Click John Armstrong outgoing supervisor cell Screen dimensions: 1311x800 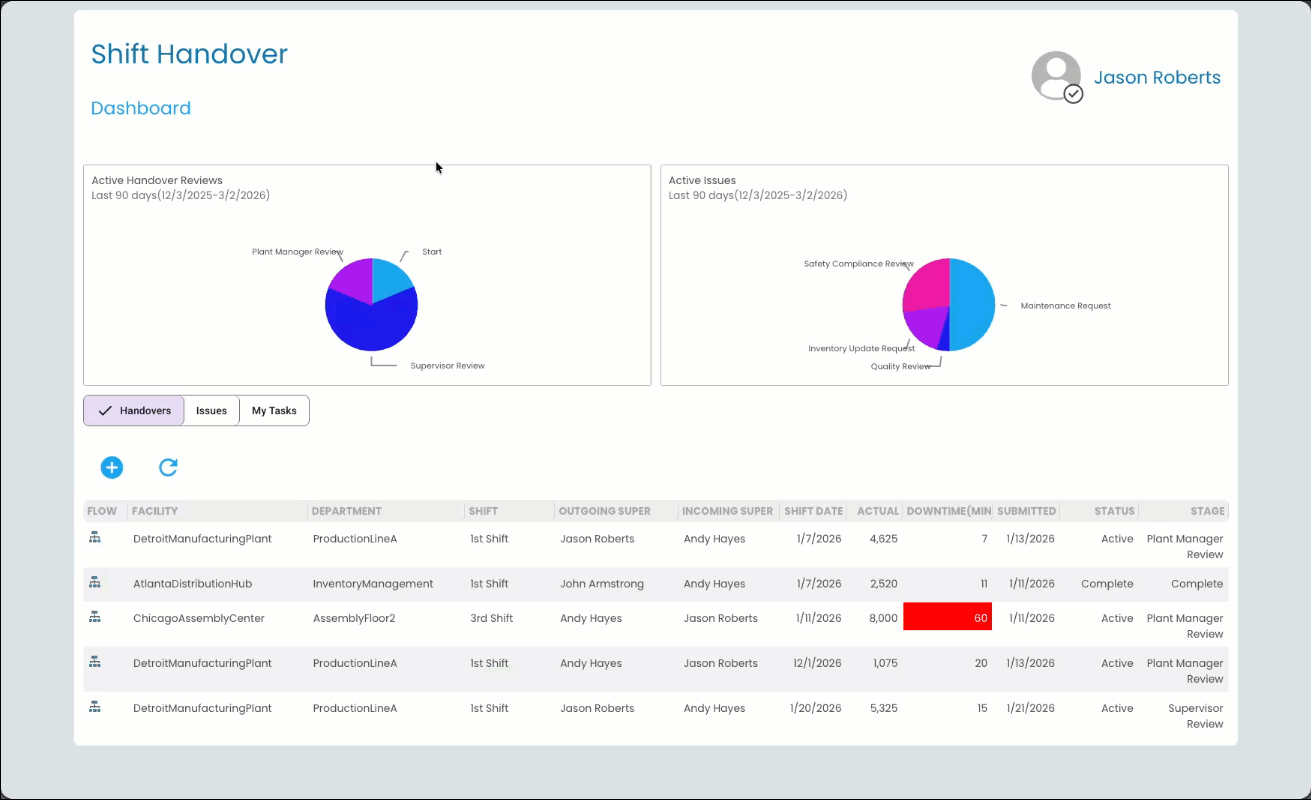tap(602, 584)
